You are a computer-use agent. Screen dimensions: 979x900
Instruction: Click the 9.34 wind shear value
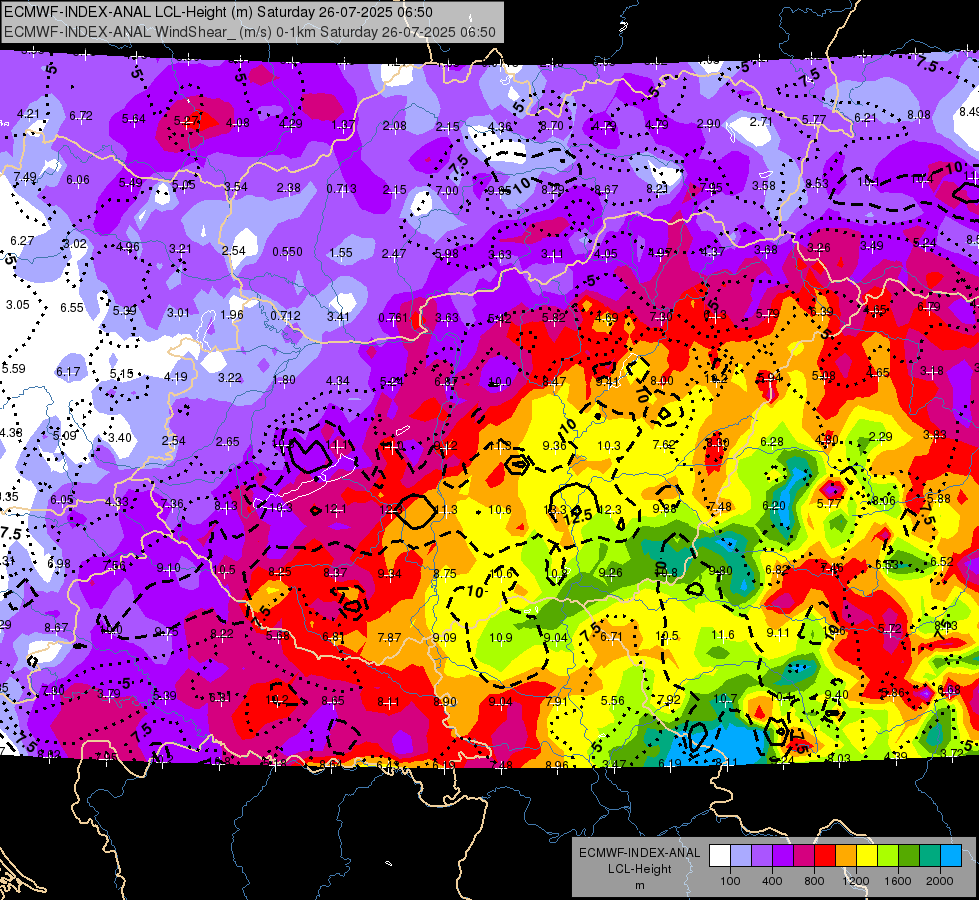[x=390, y=573]
